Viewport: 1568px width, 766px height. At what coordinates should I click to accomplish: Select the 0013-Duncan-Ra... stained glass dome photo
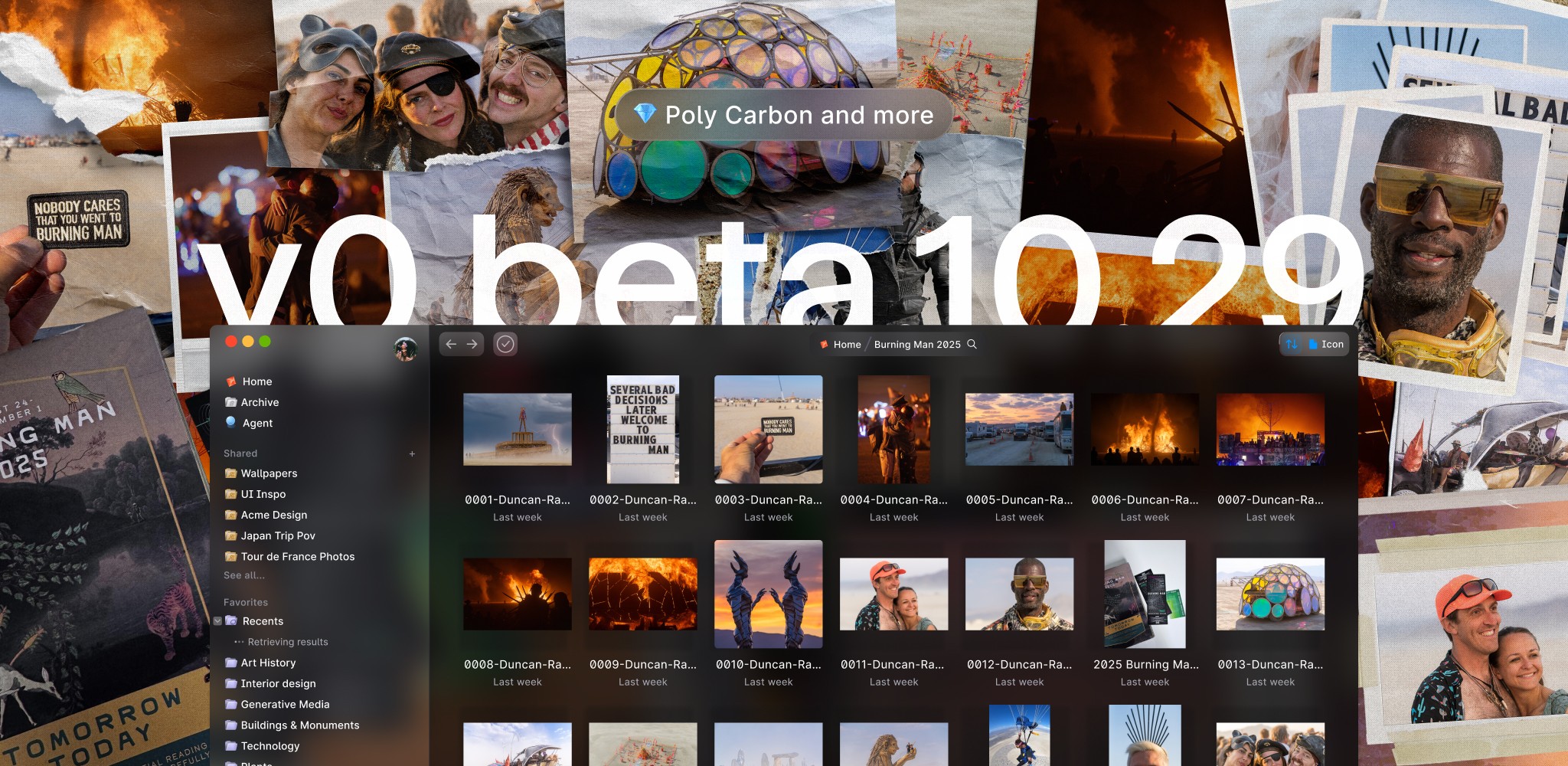(1271, 594)
